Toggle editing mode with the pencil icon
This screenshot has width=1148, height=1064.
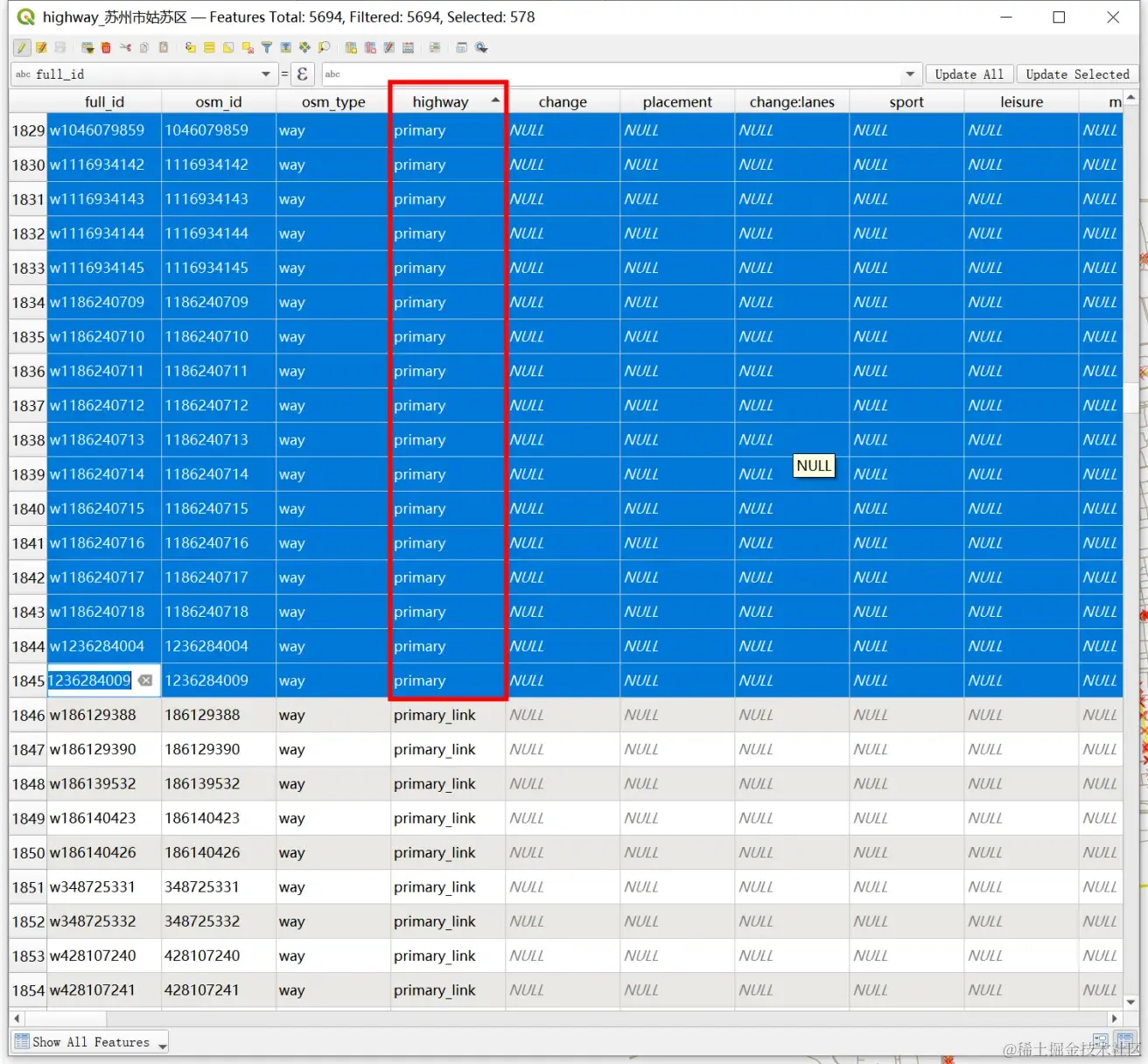coord(22,47)
